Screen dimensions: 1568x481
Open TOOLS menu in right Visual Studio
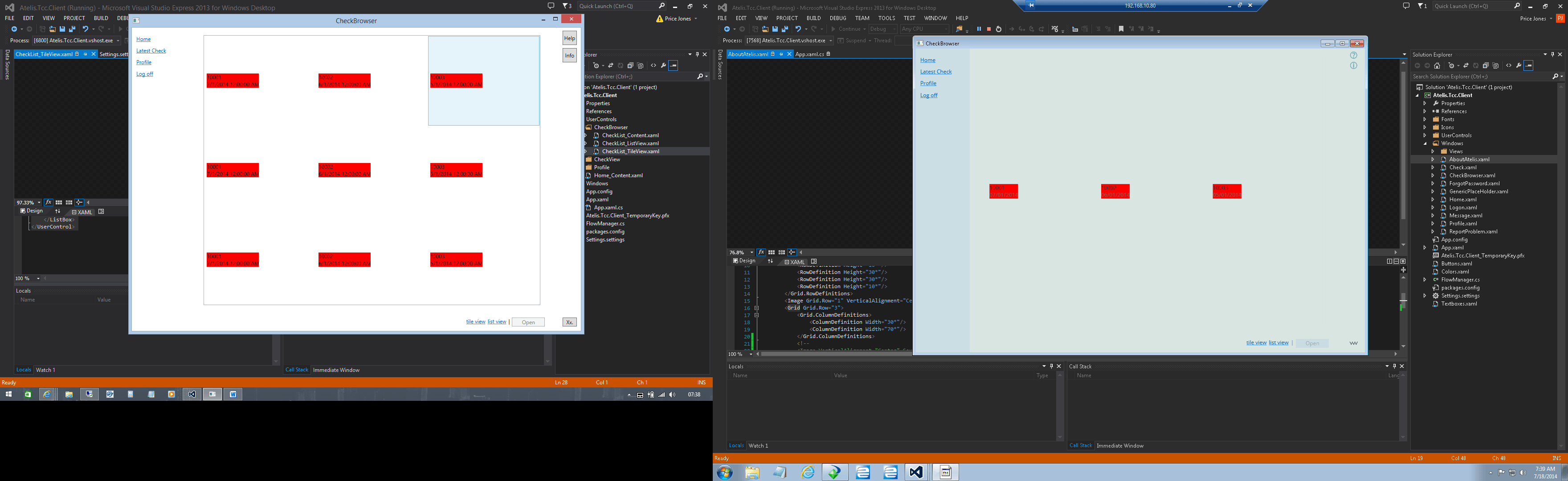[886, 18]
